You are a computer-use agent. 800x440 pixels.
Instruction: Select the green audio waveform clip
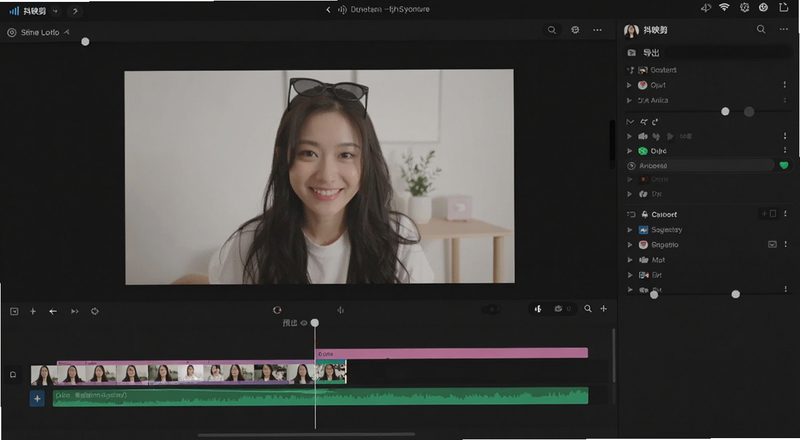click(320, 397)
